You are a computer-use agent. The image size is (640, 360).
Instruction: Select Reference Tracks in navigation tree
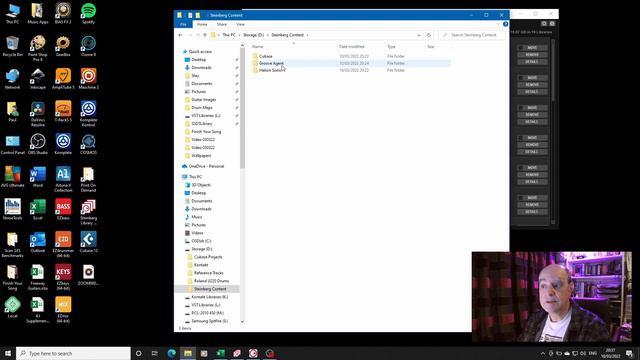pyautogui.click(x=208, y=273)
